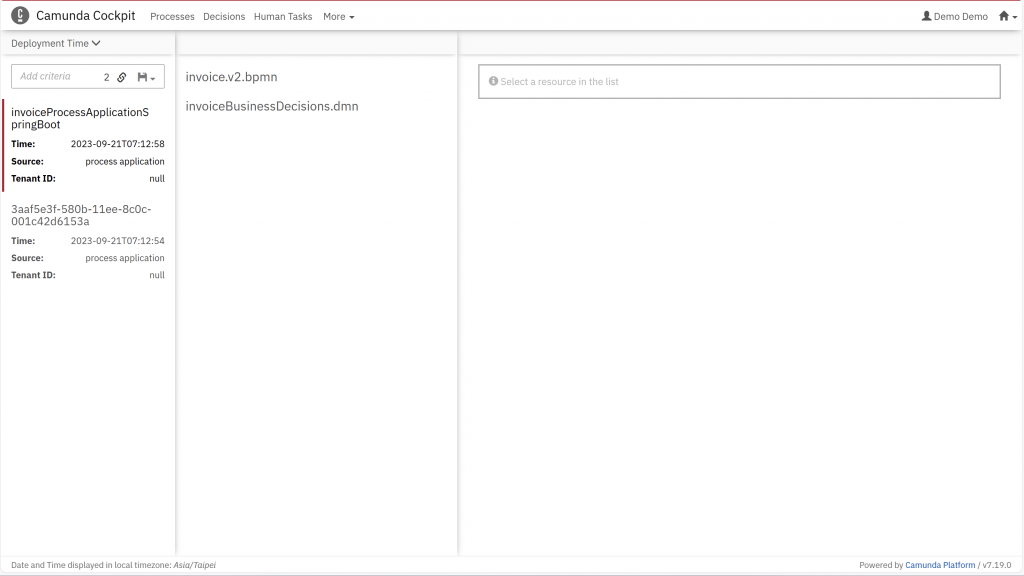Focus the Add criteria search field
Screen dimensions: 1024x576
[x=56, y=76]
